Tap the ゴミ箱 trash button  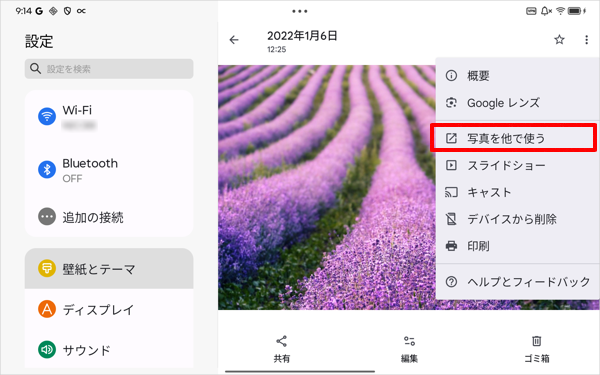(536, 349)
